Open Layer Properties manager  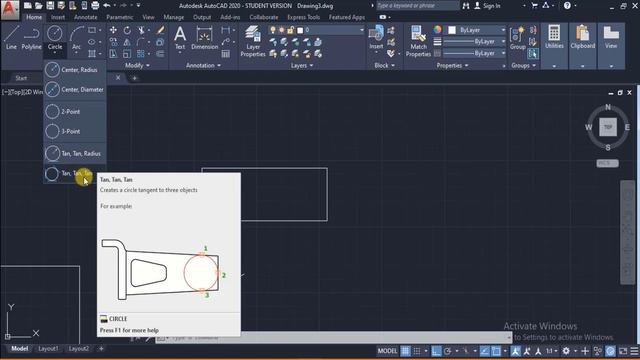pyautogui.click(x=253, y=41)
